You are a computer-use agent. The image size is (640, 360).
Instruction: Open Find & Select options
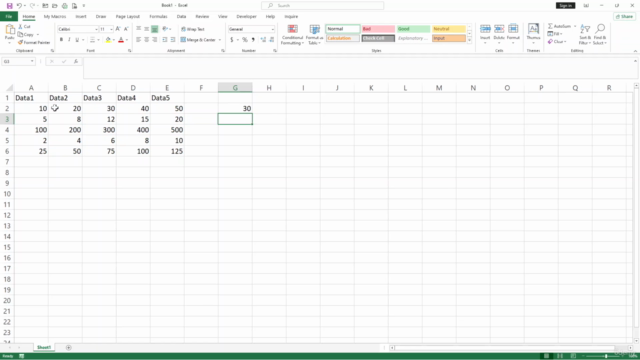click(x=600, y=34)
